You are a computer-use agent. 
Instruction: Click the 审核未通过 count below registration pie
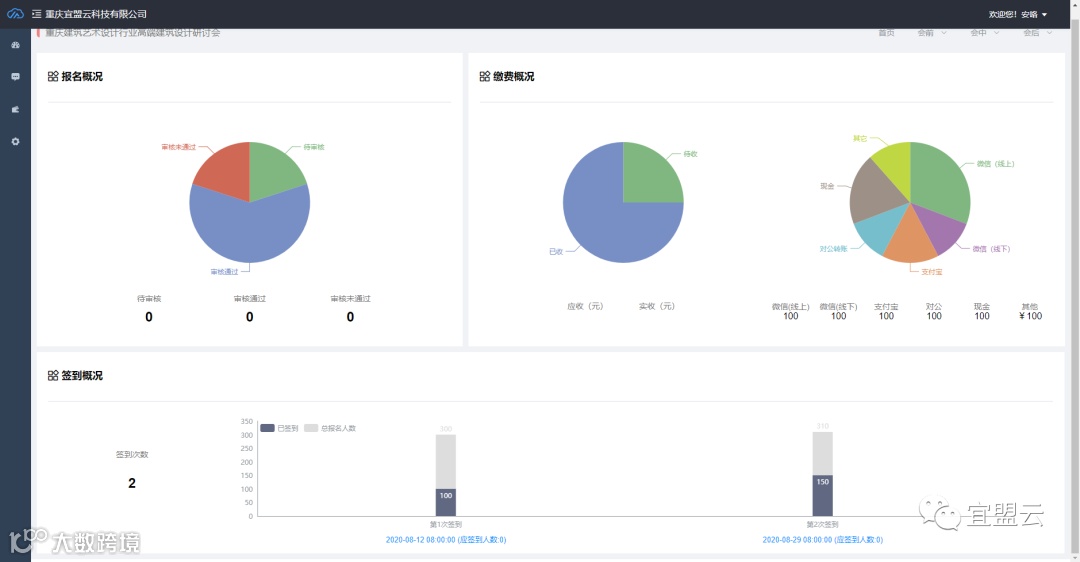coord(350,317)
